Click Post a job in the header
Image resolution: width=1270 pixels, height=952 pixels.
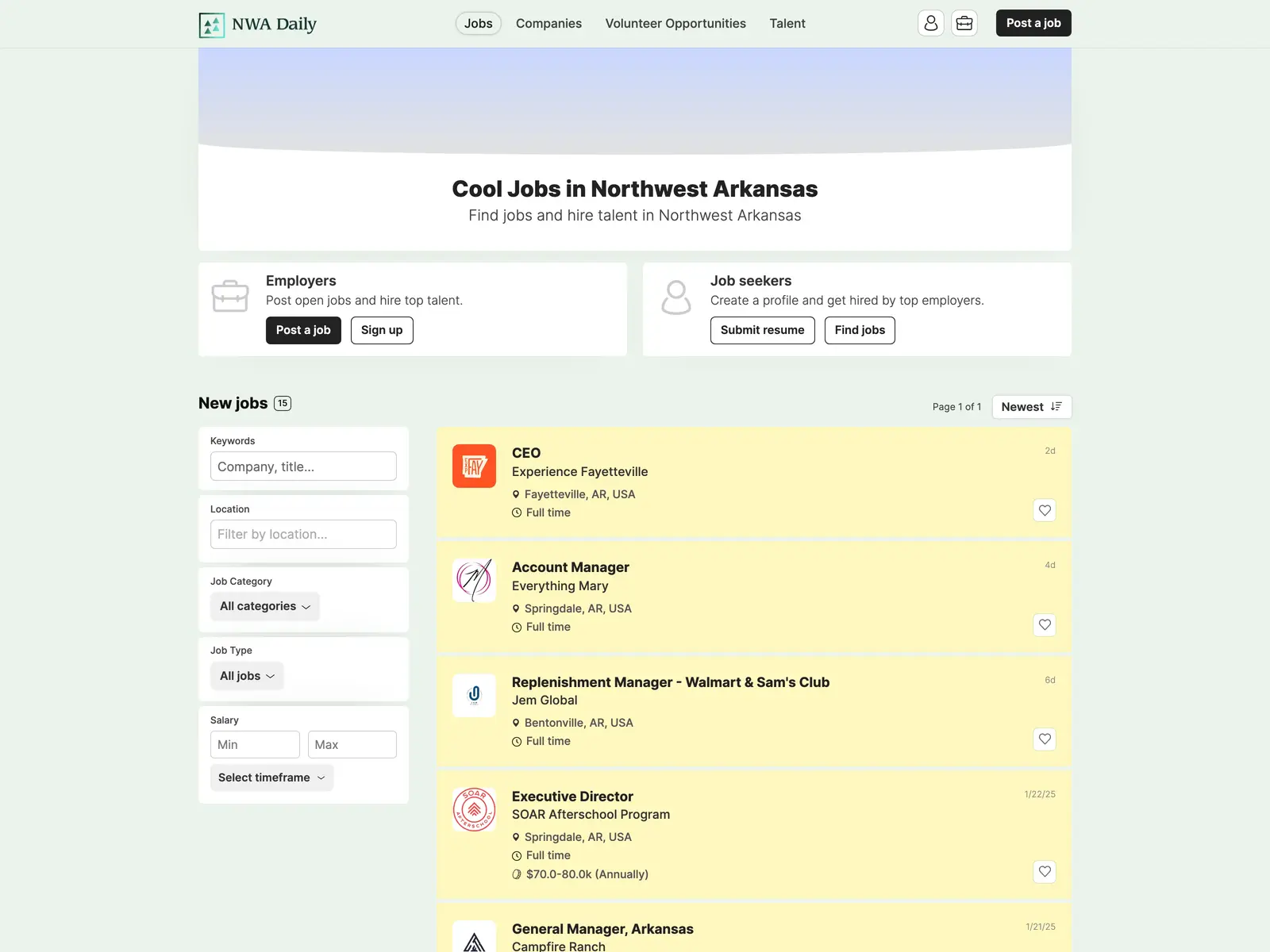(x=1033, y=23)
